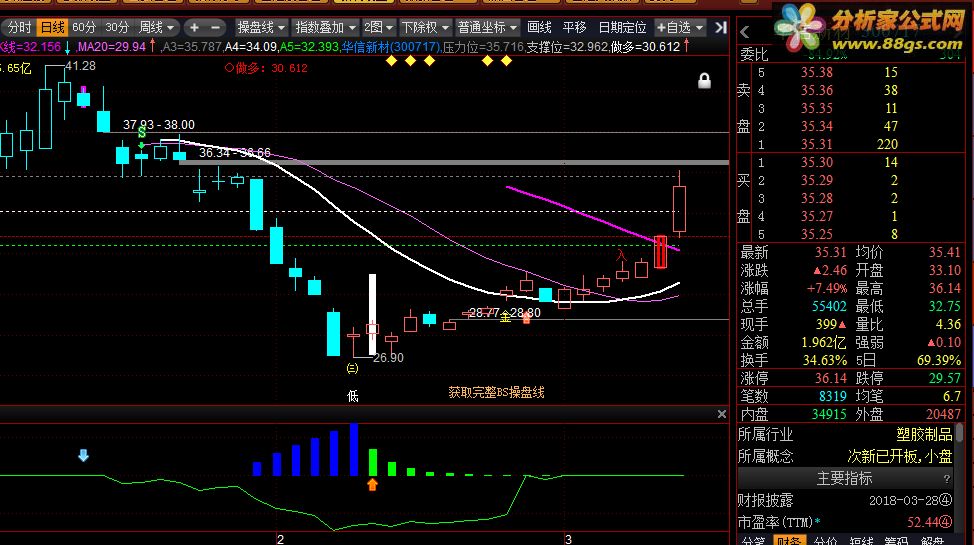Viewport: 974px width, 545px height.
Task: Click the 跌停 price 29.57
Action: [944, 378]
